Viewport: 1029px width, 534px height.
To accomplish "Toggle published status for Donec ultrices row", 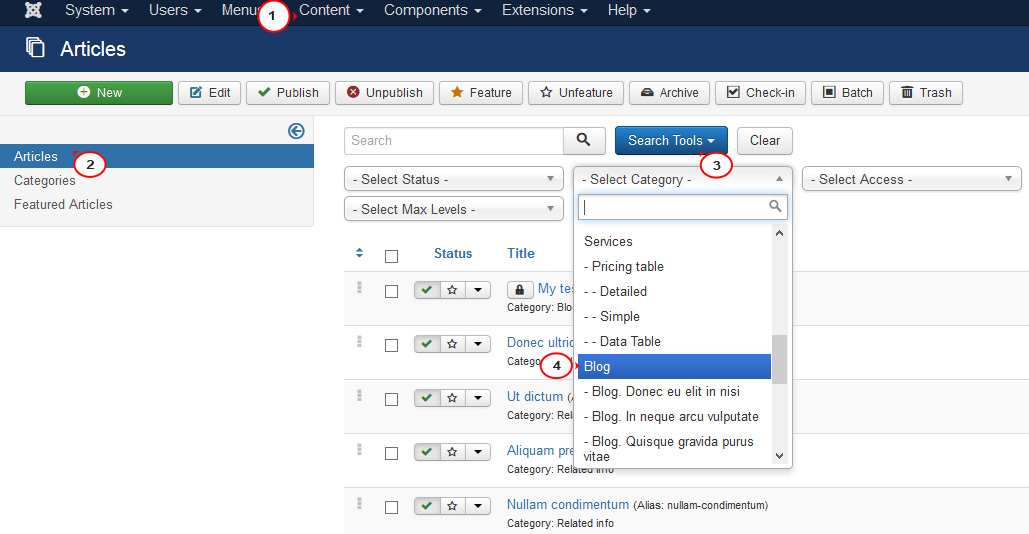I will coord(427,344).
